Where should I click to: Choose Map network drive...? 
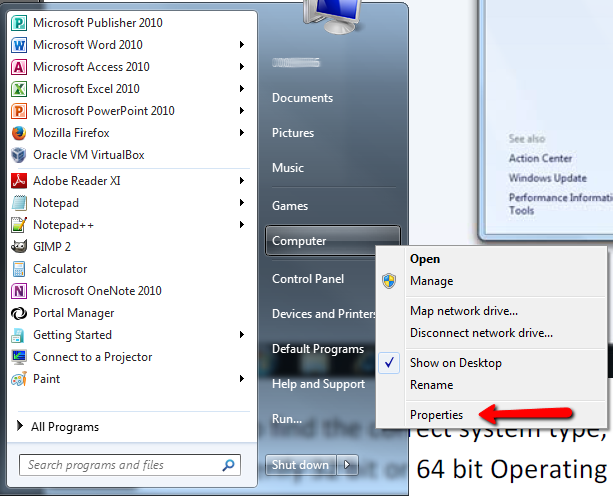[x=464, y=311]
